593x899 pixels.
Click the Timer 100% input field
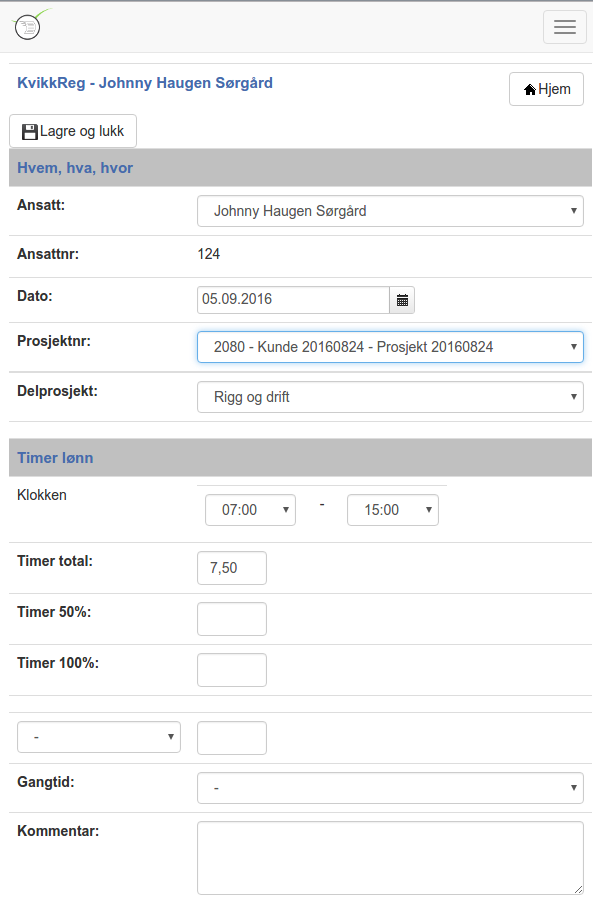pyautogui.click(x=232, y=670)
